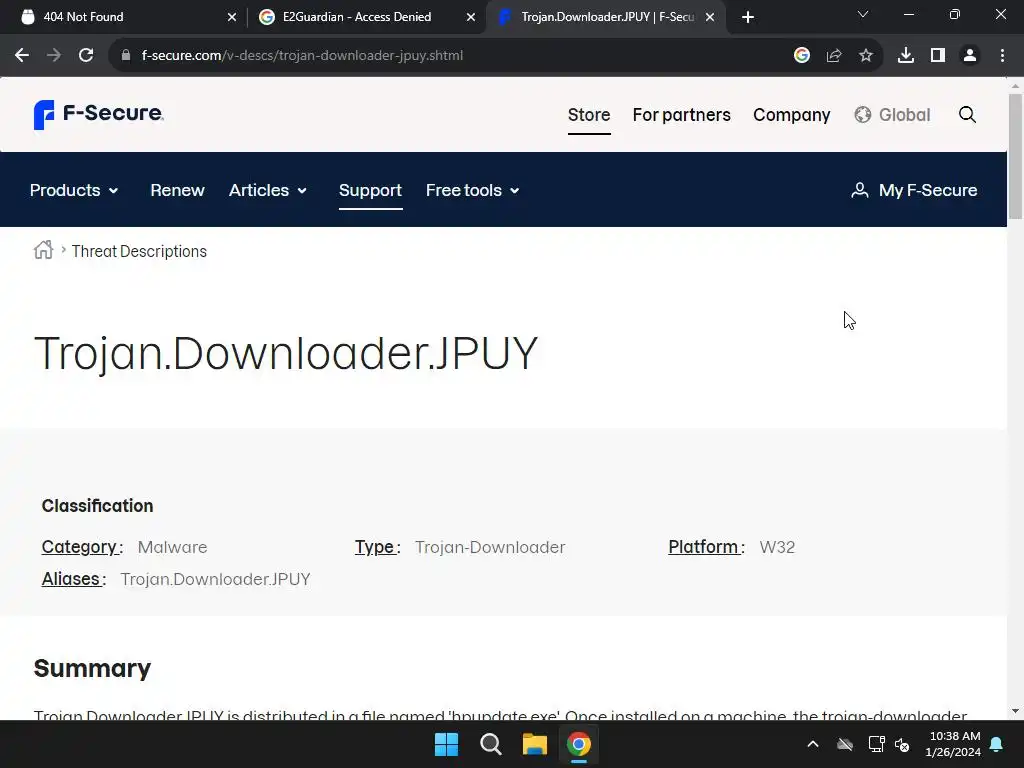
Task: Click the Trojan.Downloader.JPUY page heading
Action: [285, 354]
